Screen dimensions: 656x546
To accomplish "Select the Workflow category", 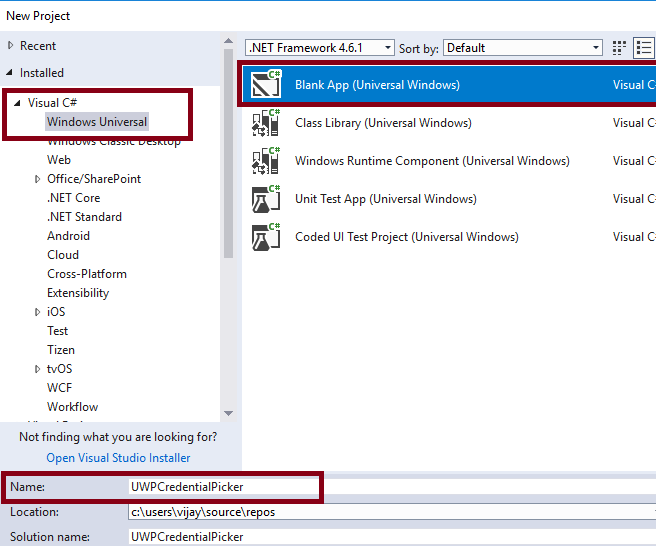I will click(72, 407).
